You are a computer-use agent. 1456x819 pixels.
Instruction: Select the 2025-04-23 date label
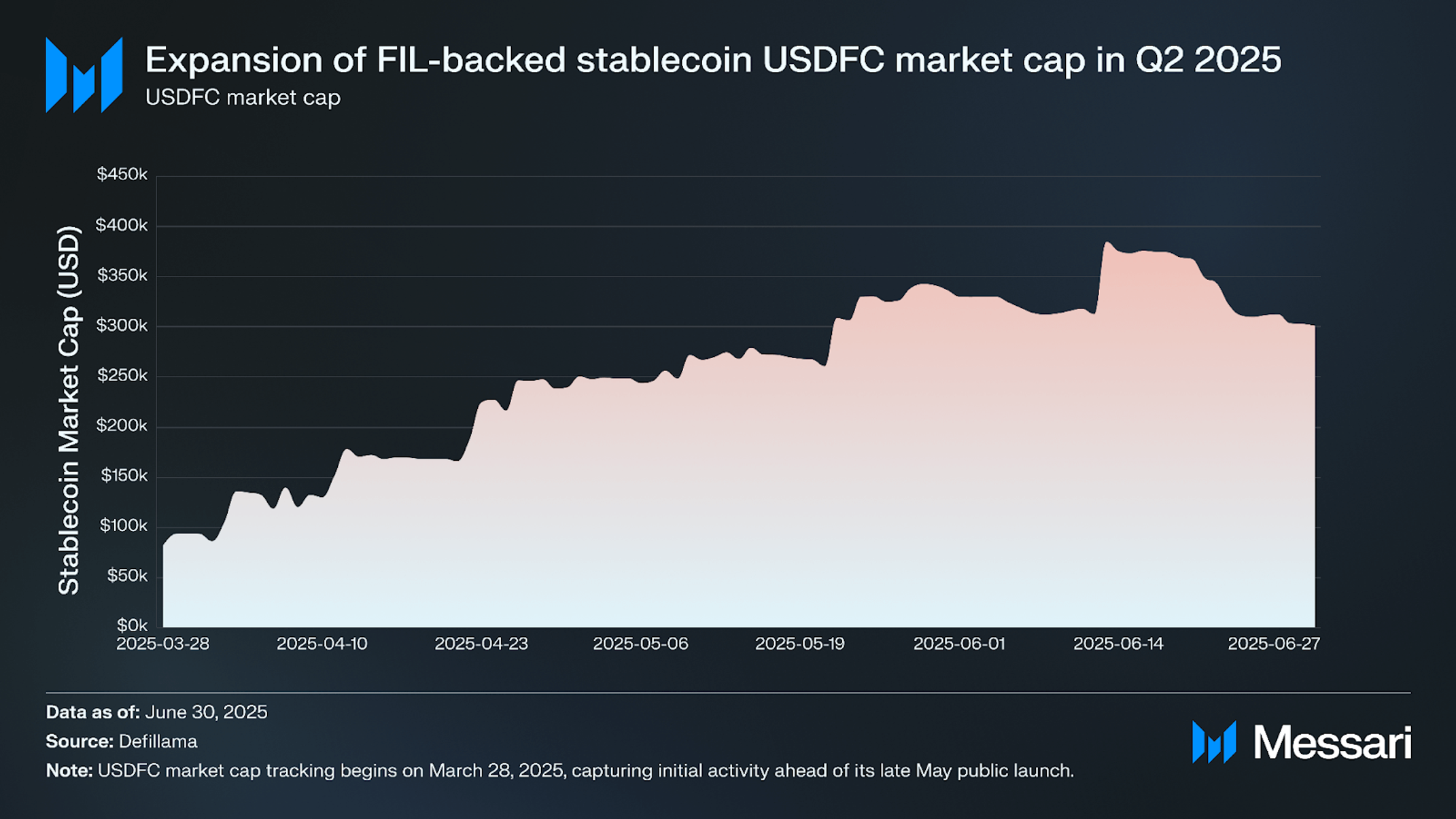click(x=481, y=644)
